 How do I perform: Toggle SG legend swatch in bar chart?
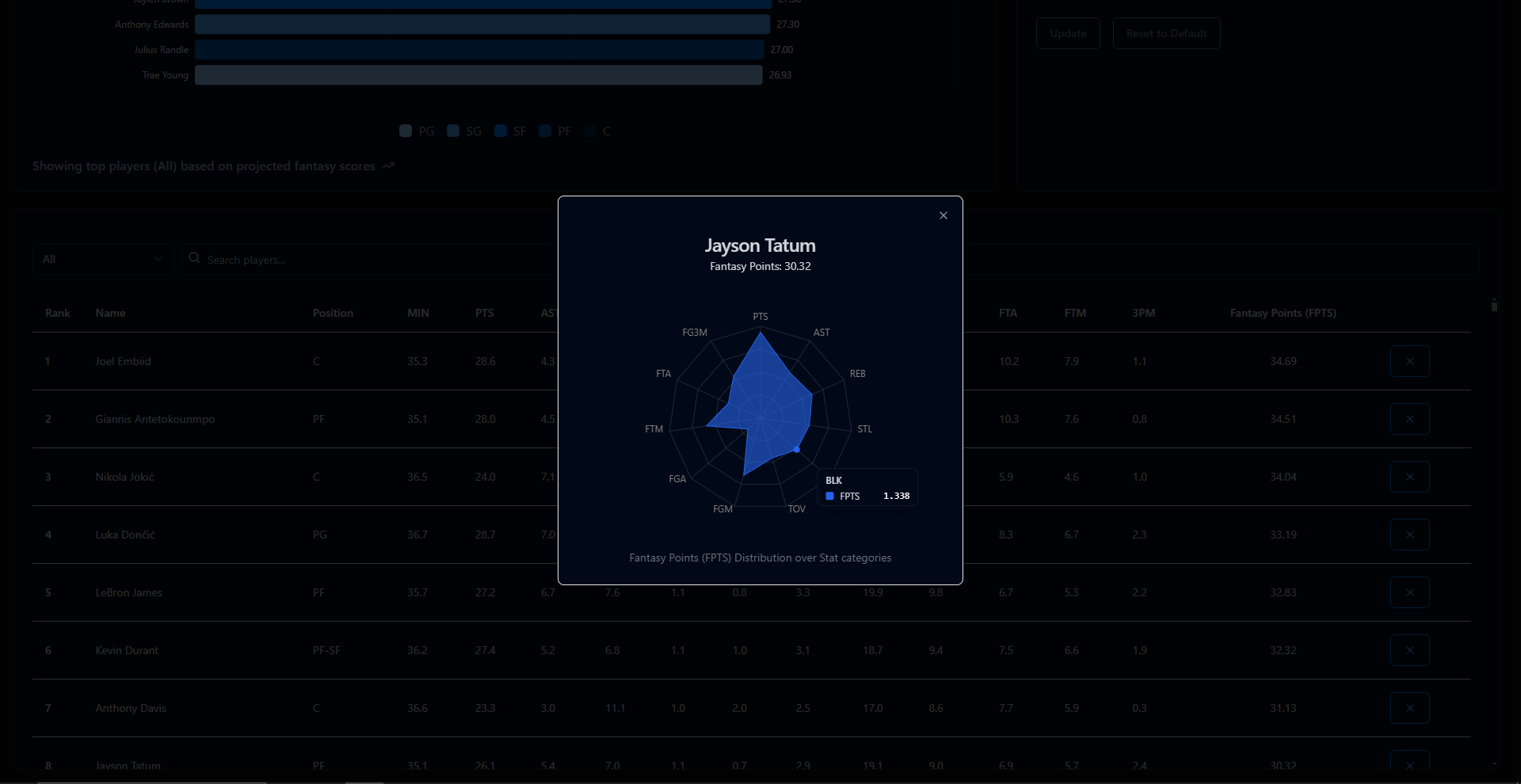[x=453, y=131]
